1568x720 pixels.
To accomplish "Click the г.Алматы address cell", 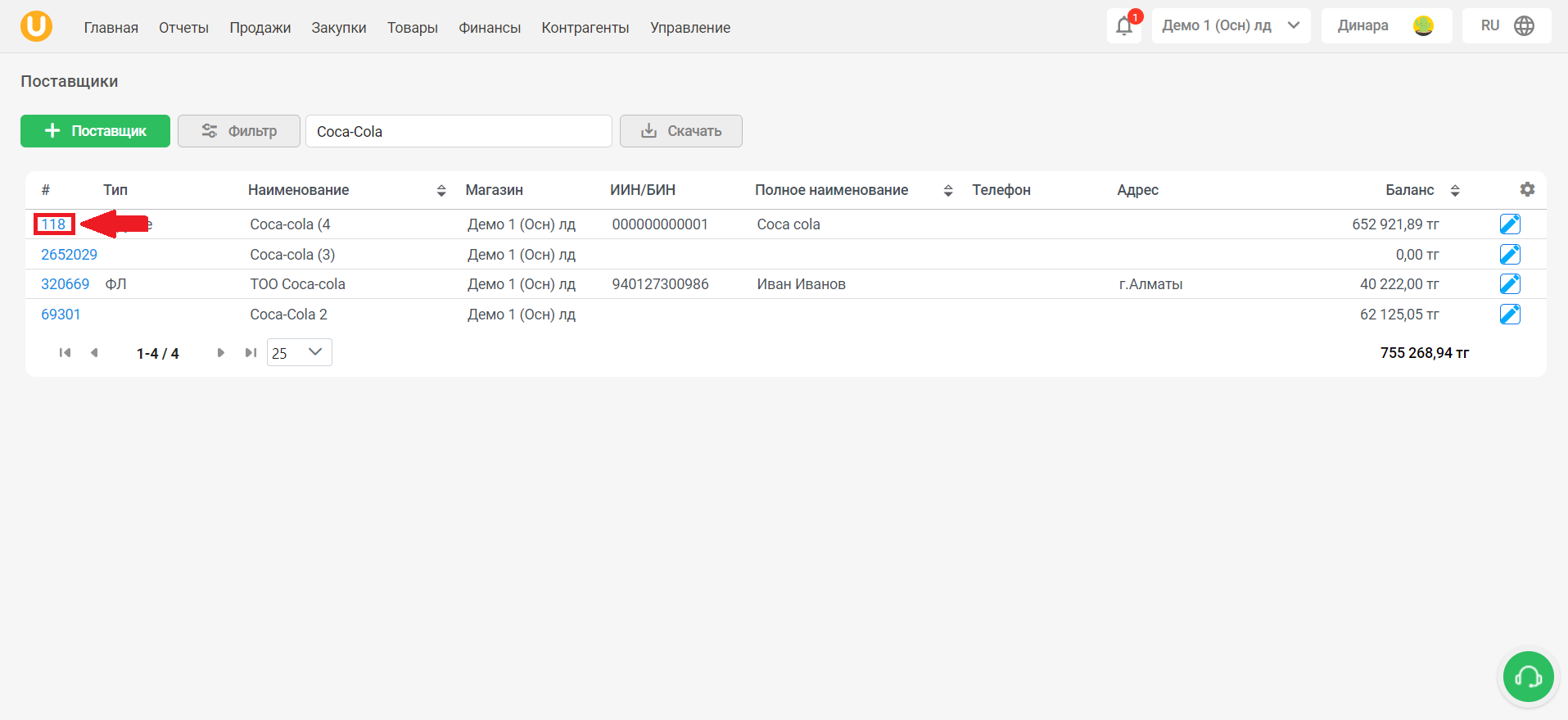I will [1150, 284].
